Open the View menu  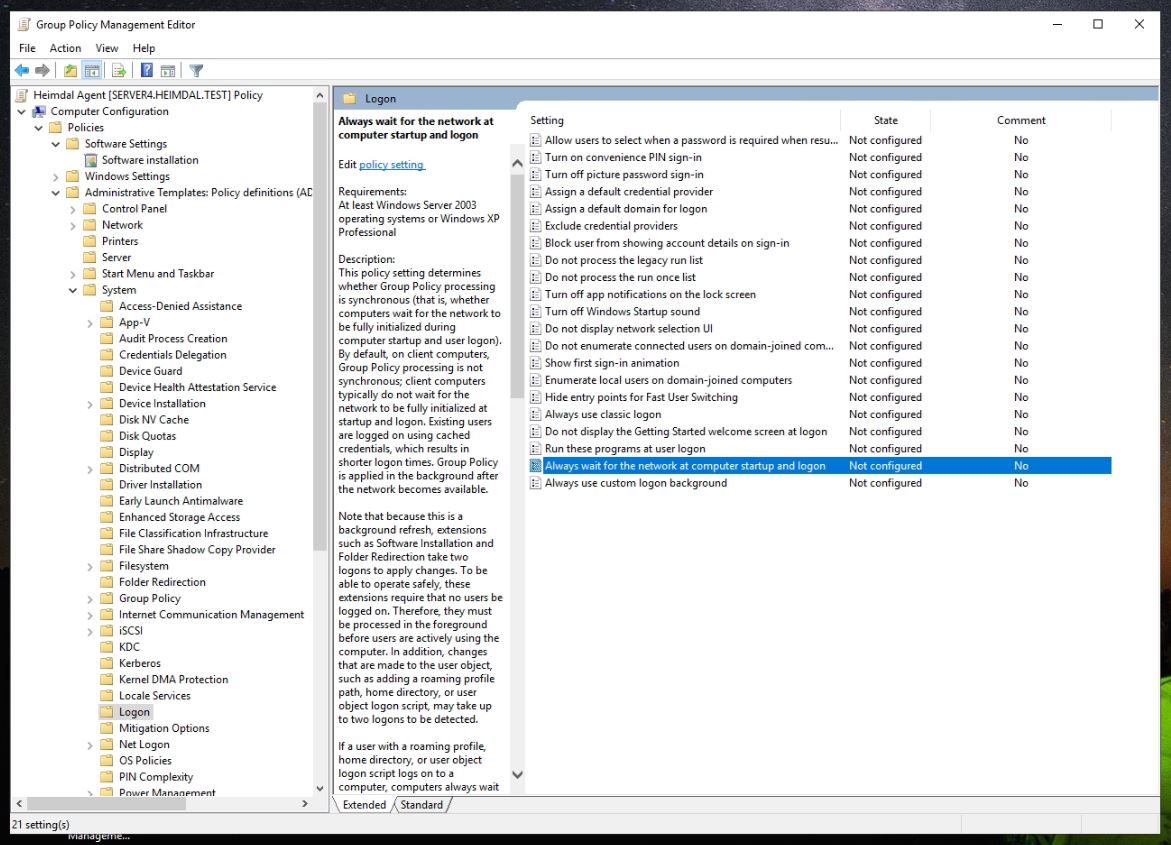[x=107, y=48]
